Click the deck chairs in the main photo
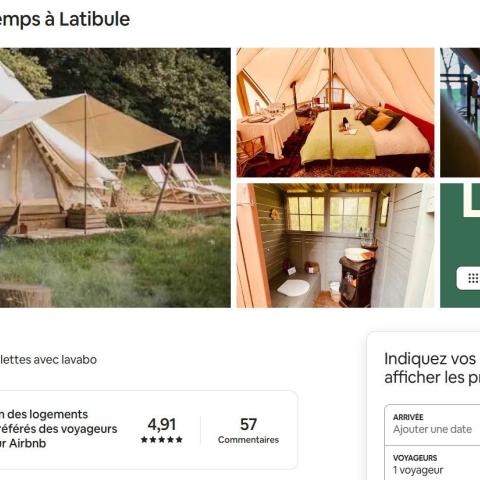The width and height of the screenshot is (480, 480). click(184, 183)
